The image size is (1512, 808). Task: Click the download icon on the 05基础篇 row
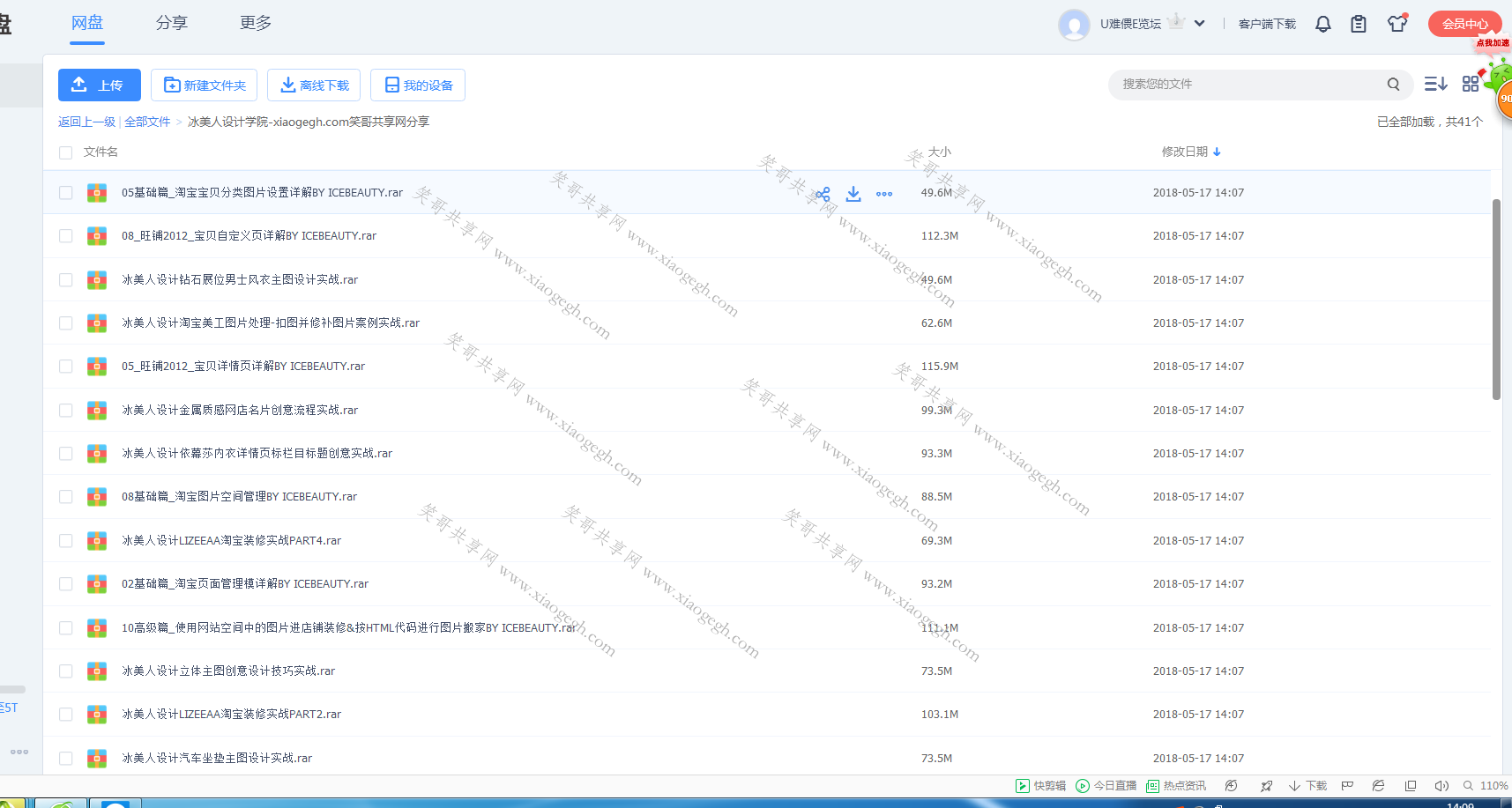tap(853, 194)
